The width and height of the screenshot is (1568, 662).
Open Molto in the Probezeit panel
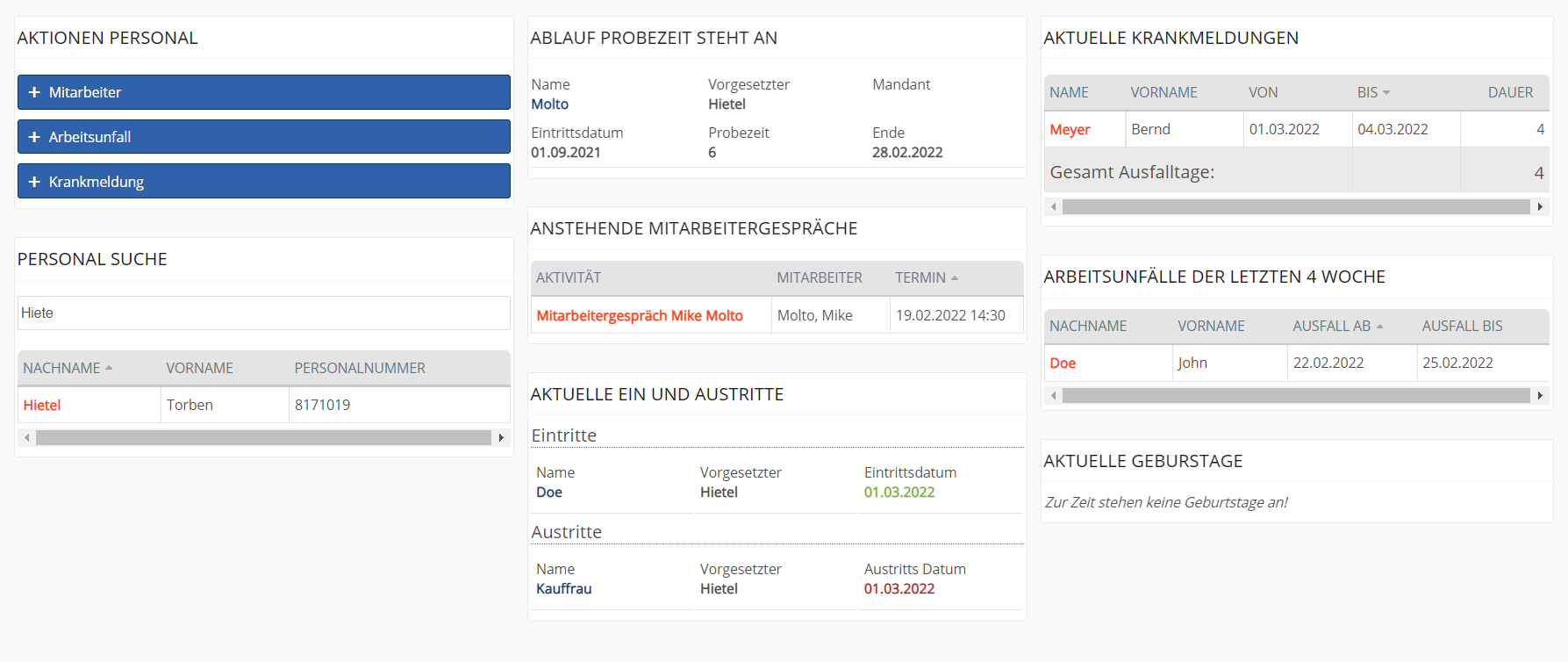coord(550,104)
